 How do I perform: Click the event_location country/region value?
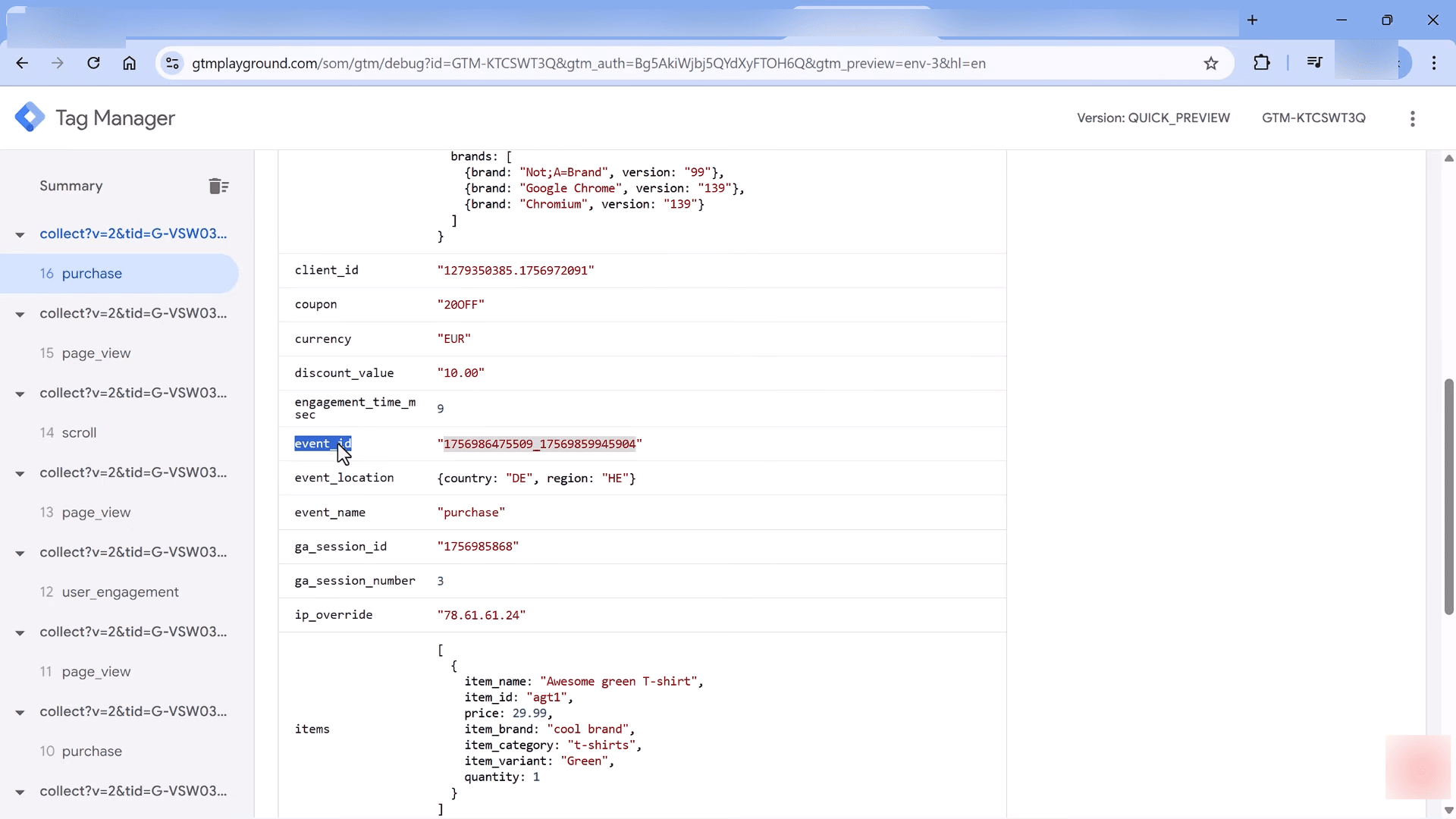pyautogui.click(x=536, y=478)
